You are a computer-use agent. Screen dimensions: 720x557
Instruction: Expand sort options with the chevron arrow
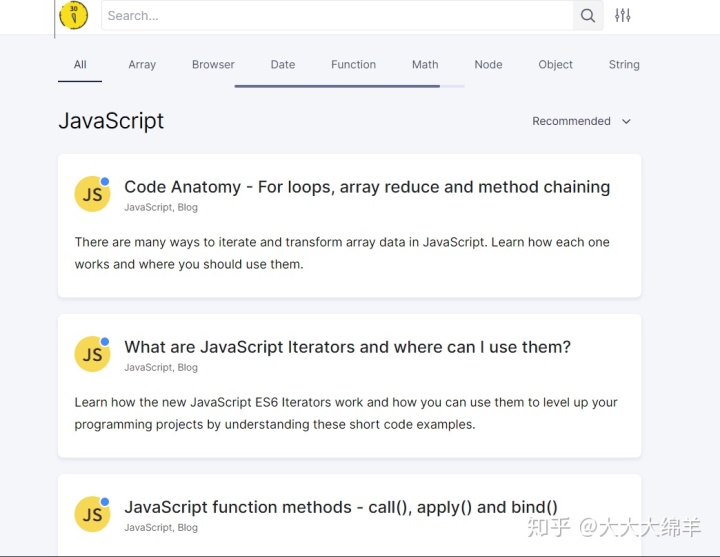tap(626, 121)
